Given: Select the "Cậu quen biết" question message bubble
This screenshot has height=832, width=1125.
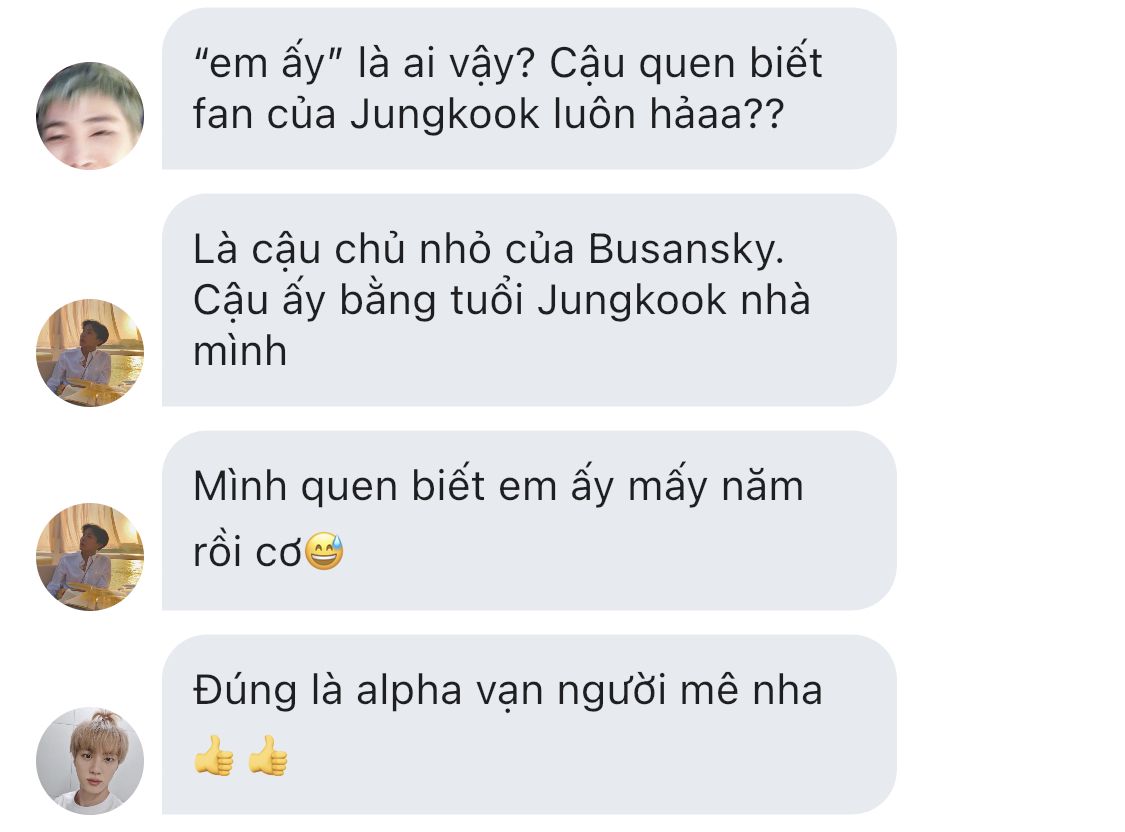Looking at the screenshot, I should click(x=529, y=89).
